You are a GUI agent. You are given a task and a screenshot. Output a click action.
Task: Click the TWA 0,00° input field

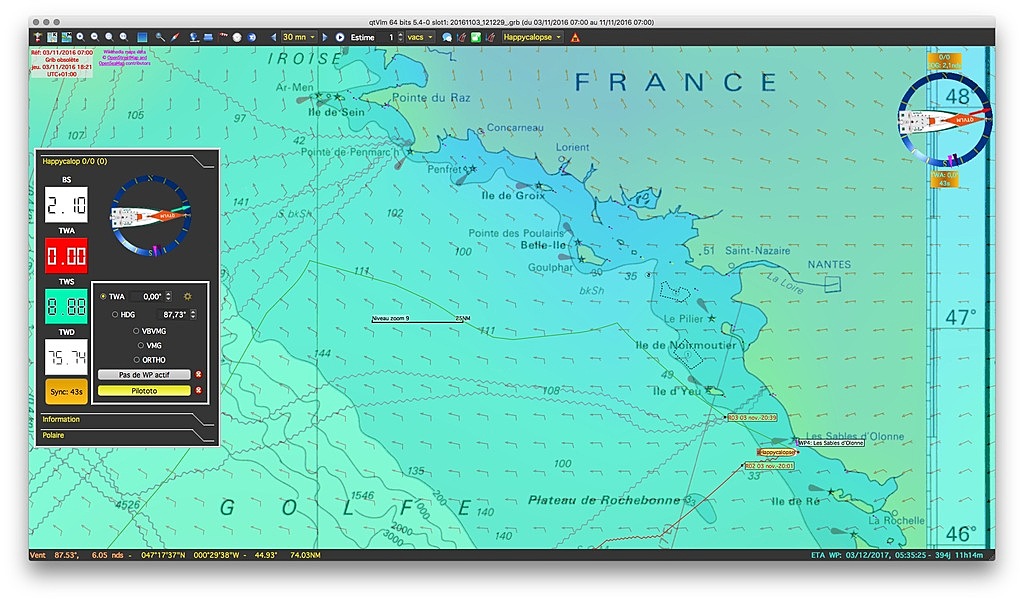[x=147, y=296]
